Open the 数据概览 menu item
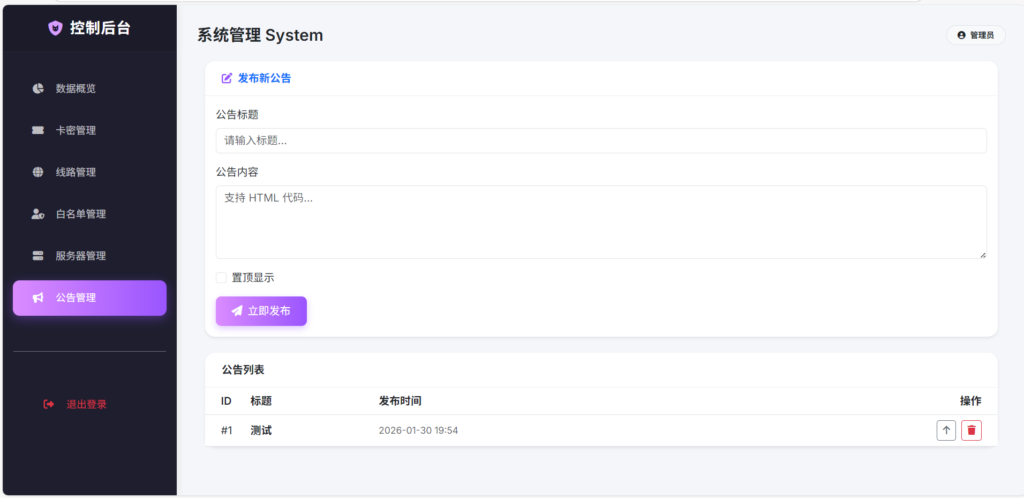This screenshot has width=1024, height=498. [x=76, y=88]
